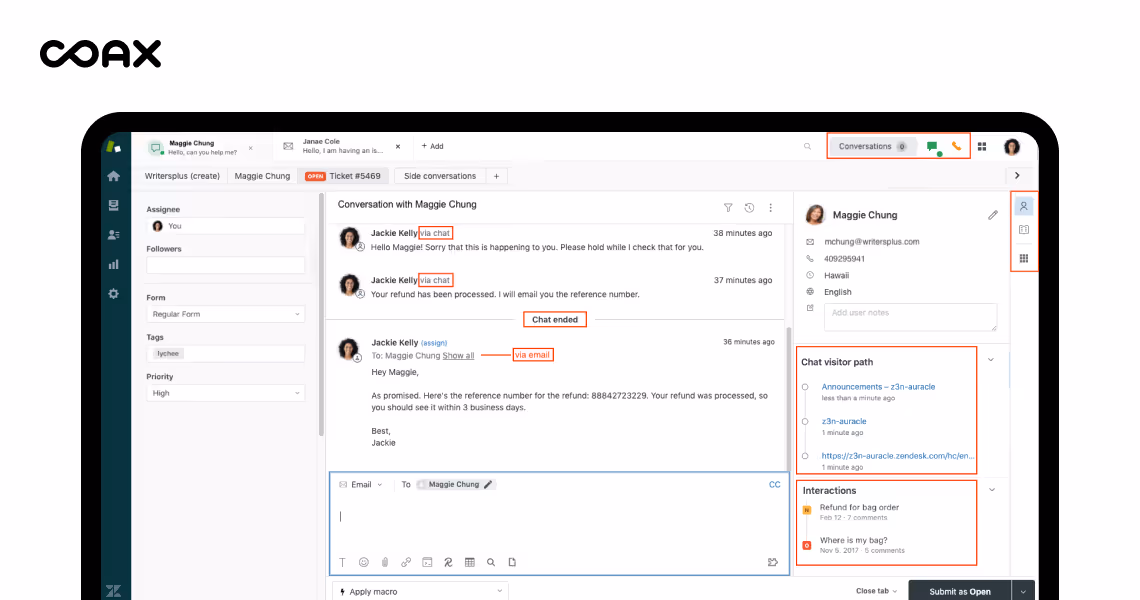Click the top search magnifier icon
This screenshot has height=600, width=1140.
[x=807, y=146]
